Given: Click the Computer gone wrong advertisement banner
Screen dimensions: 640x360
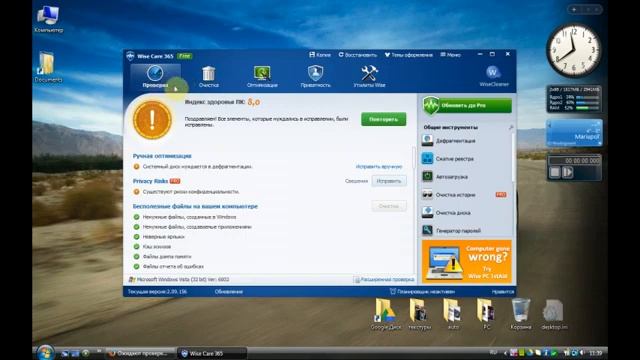Looking at the screenshot, I should 467,261.
